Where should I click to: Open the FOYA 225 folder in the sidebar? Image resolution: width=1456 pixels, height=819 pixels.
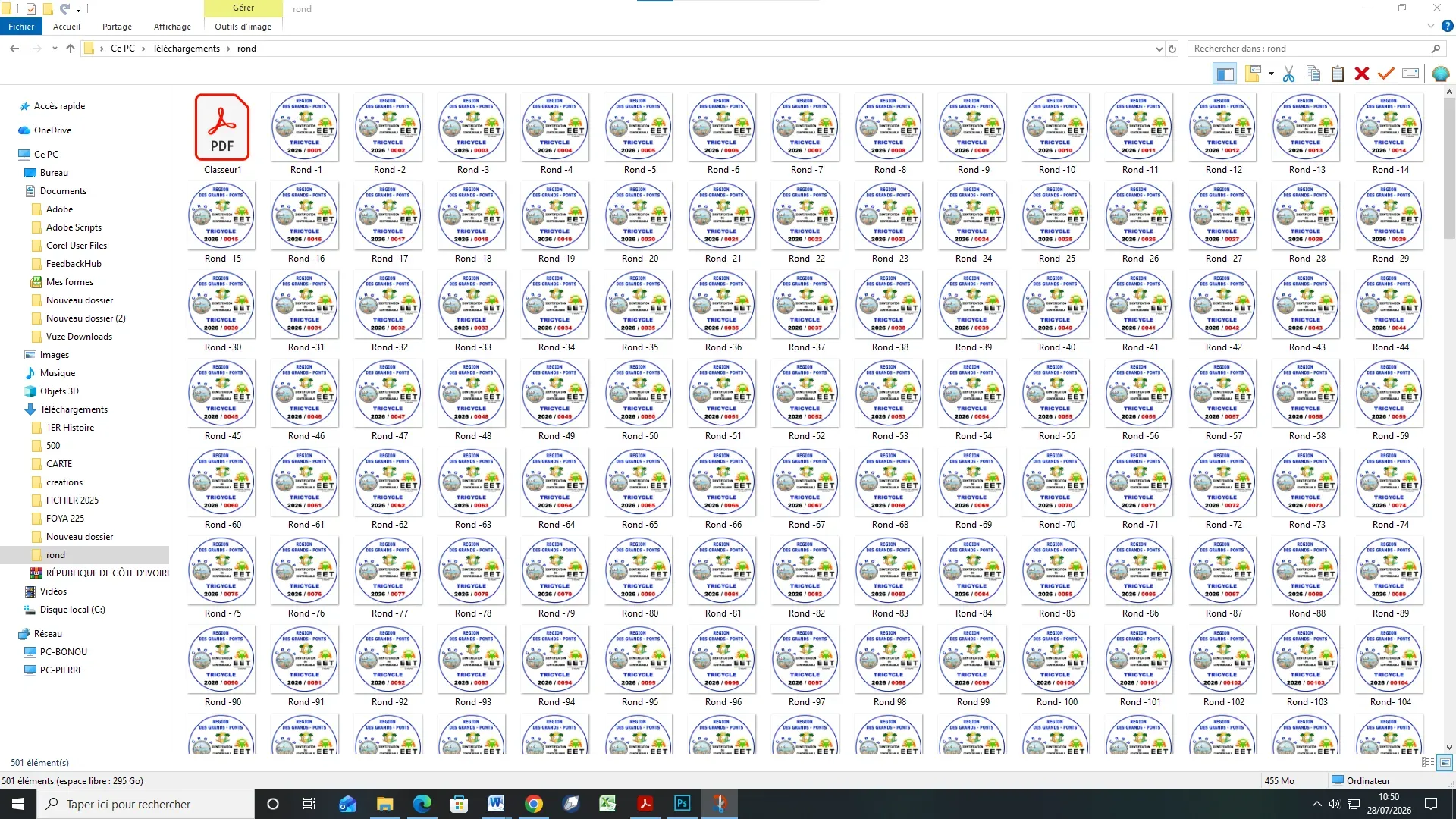[64, 519]
